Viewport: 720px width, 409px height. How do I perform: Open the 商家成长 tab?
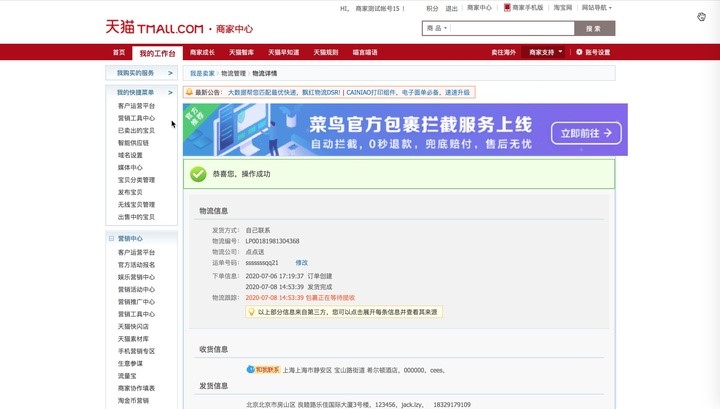pyautogui.click(x=202, y=52)
